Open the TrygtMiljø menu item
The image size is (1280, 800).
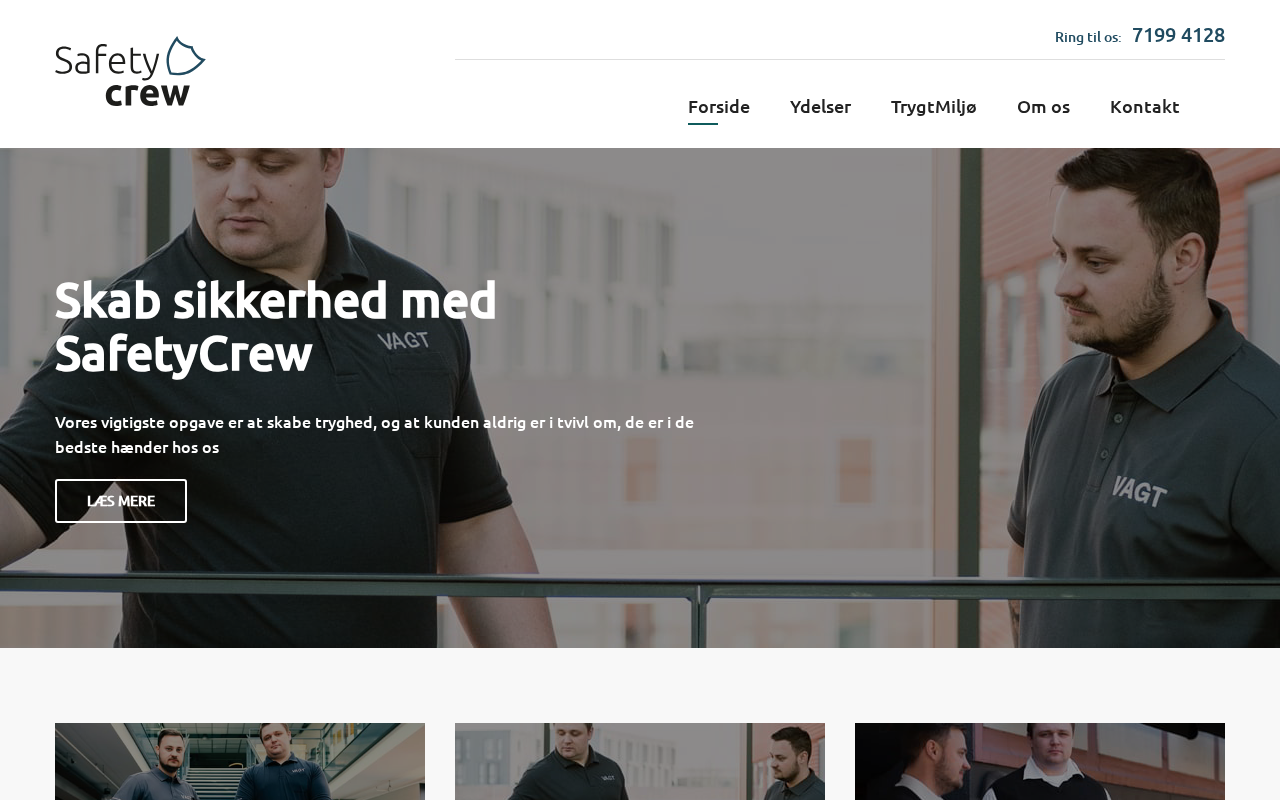(x=934, y=106)
